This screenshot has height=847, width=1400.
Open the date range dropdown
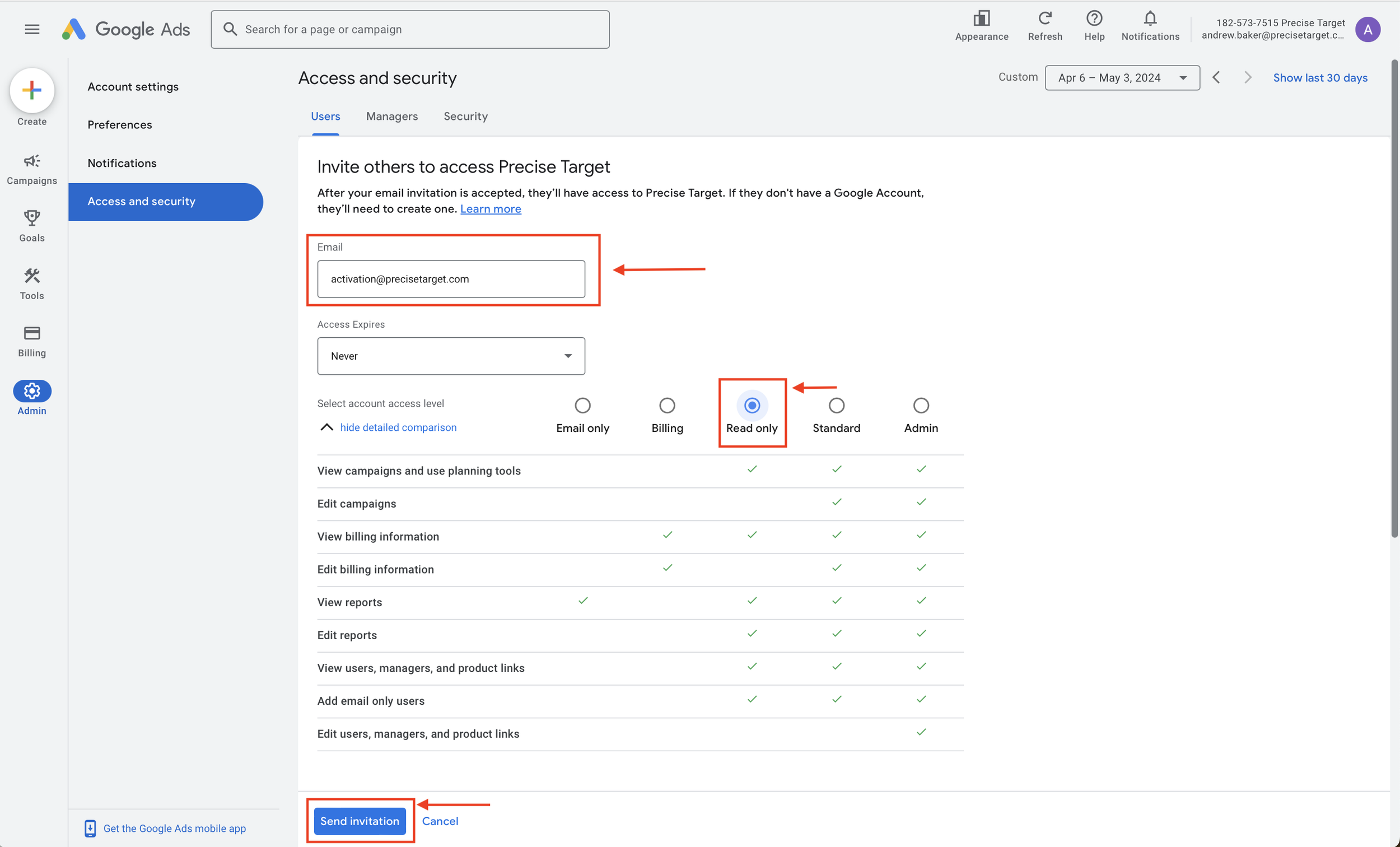(1122, 78)
